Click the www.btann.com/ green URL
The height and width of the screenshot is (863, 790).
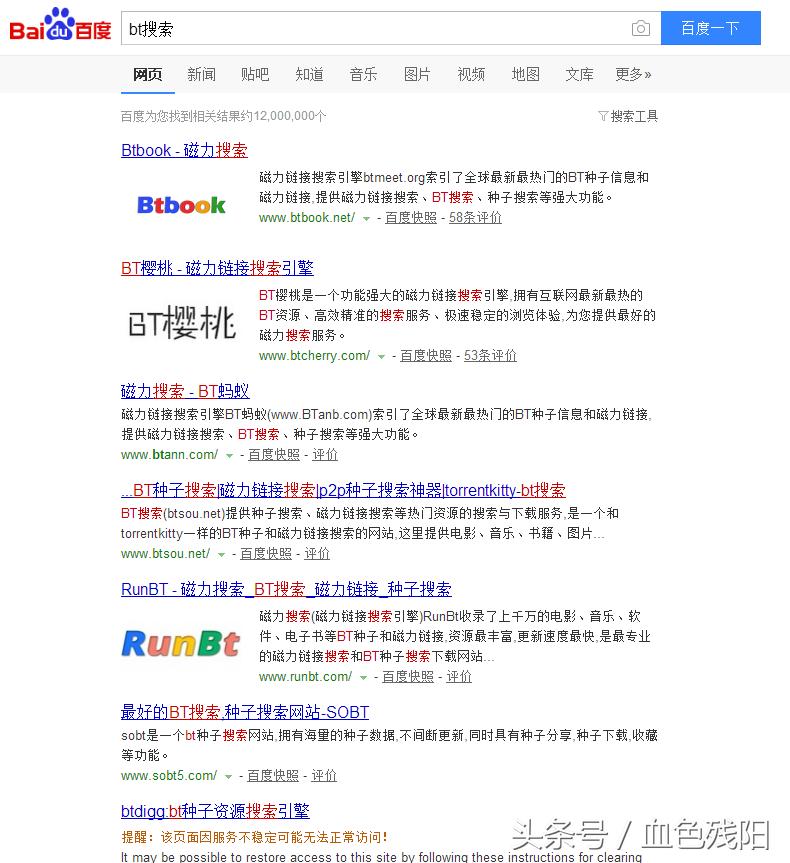pyautogui.click(x=170, y=455)
